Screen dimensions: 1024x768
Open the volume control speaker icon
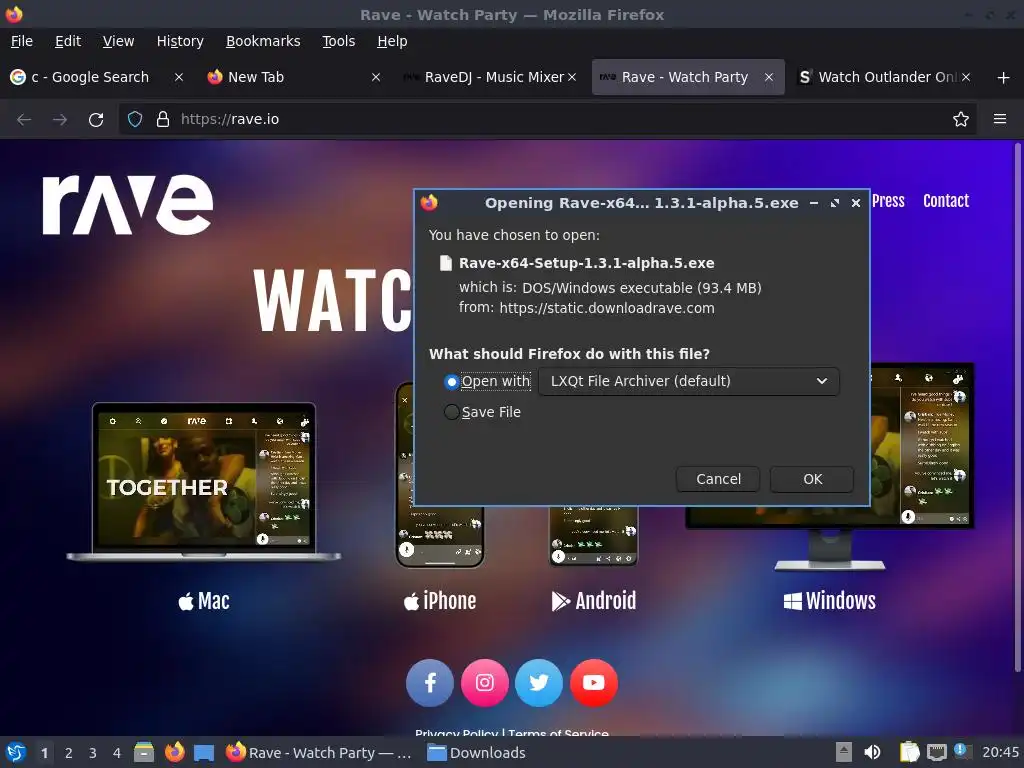(x=872, y=753)
